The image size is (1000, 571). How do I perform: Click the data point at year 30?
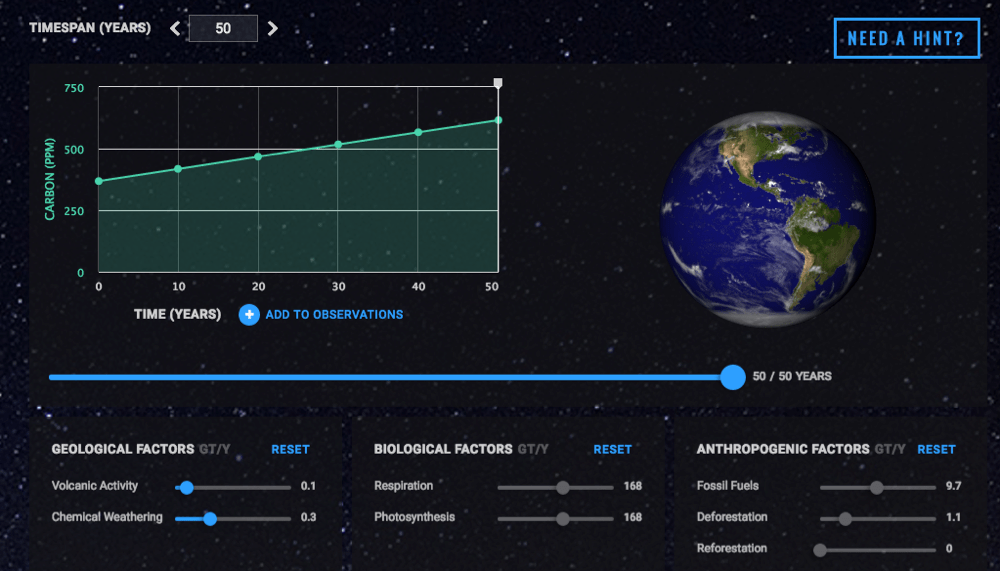pyautogui.click(x=338, y=144)
